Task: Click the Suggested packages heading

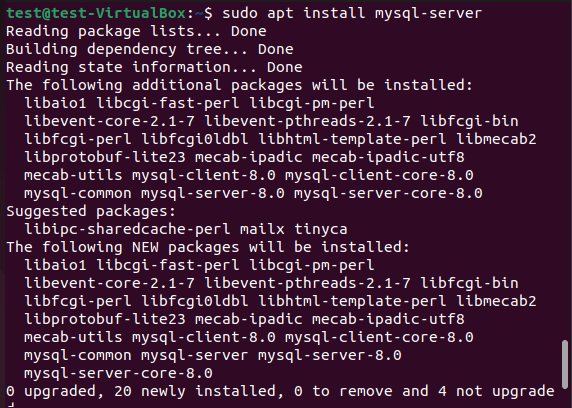Action: tap(91, 211)
